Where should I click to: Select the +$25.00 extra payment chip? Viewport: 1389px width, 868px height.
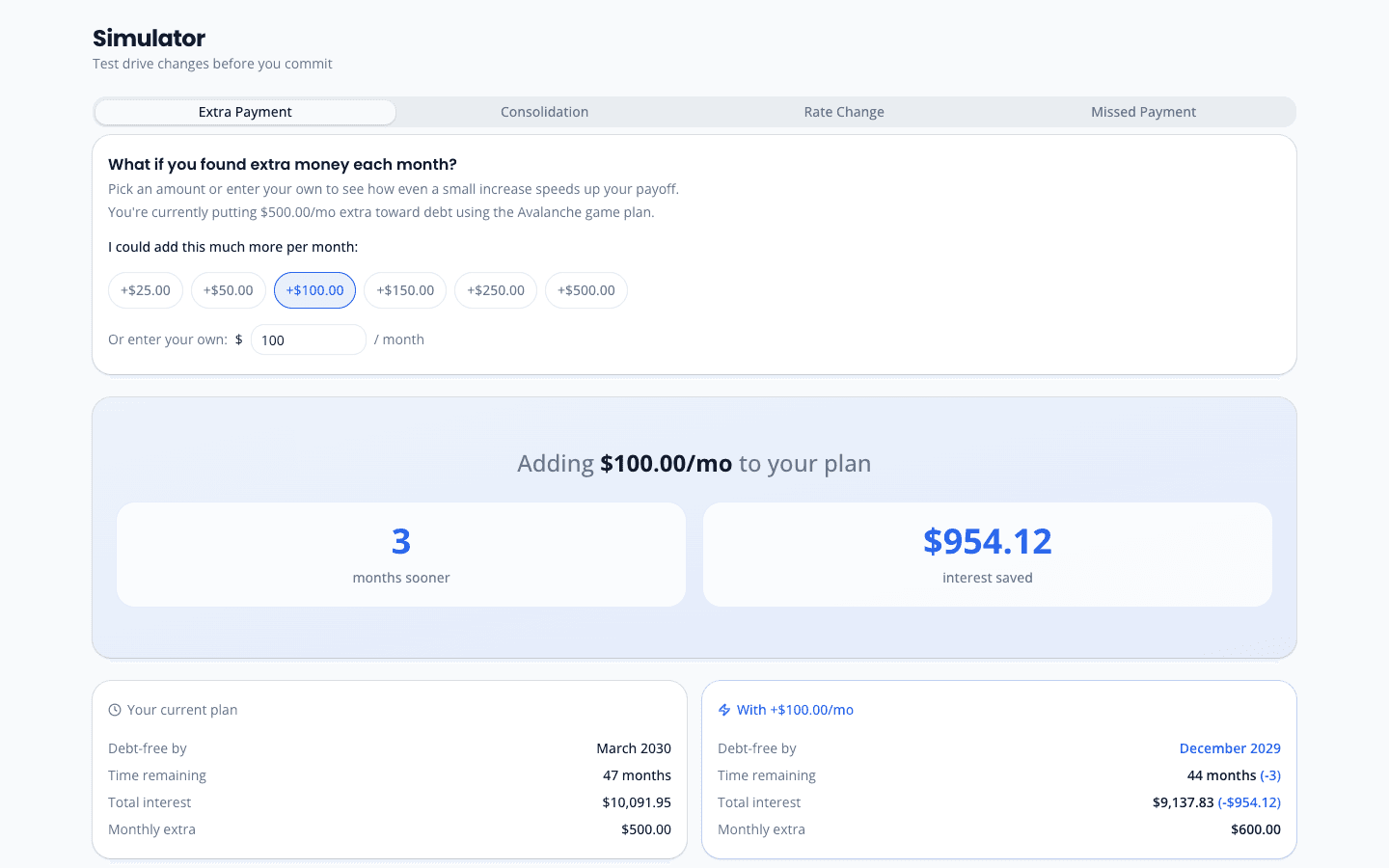[x=145, y=289]
